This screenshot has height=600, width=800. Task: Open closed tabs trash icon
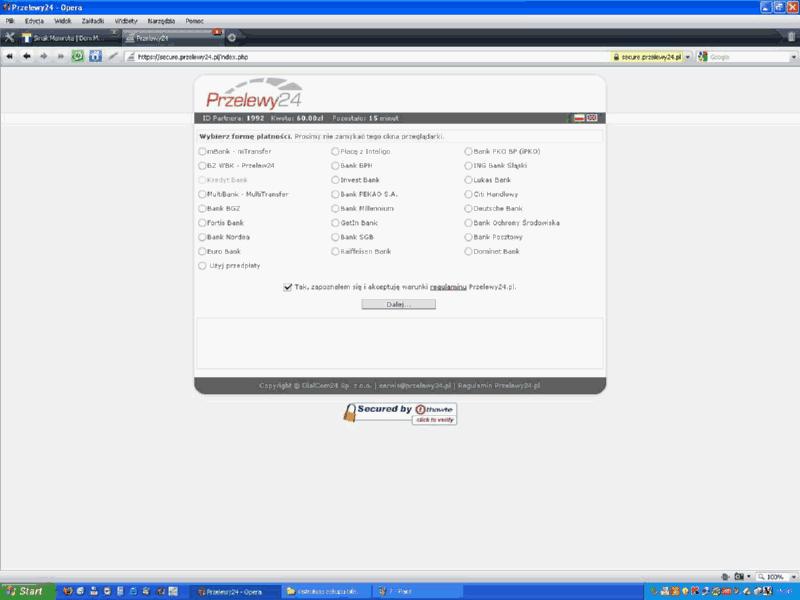click(792, 38)
